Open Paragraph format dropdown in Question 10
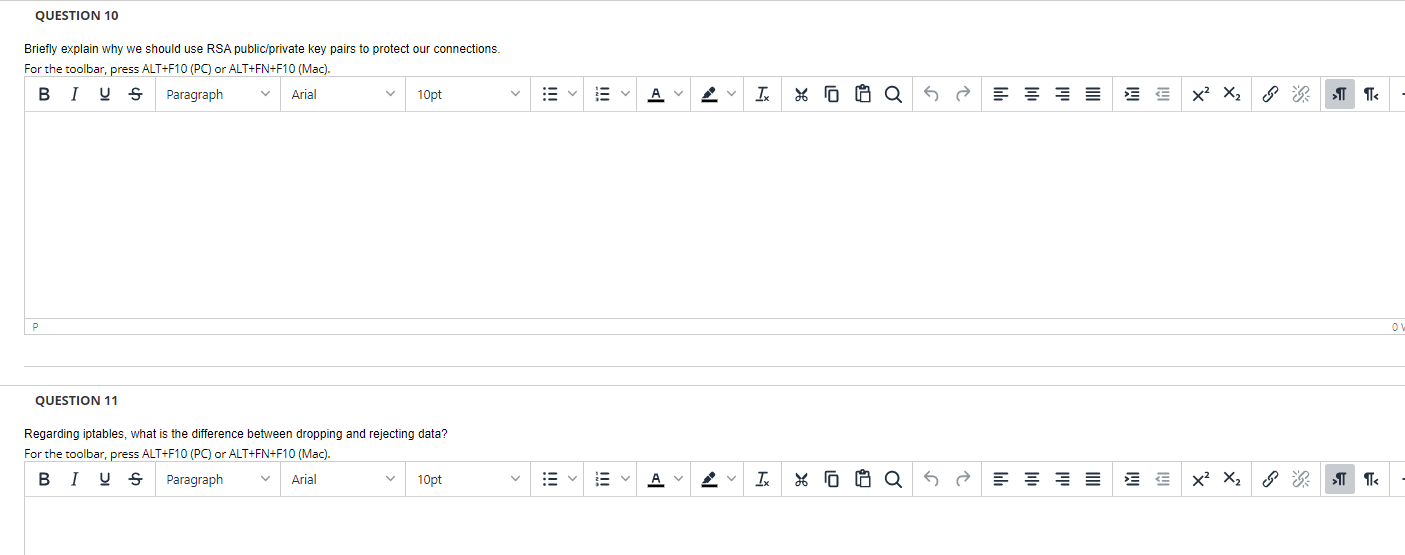 [218, 94]
